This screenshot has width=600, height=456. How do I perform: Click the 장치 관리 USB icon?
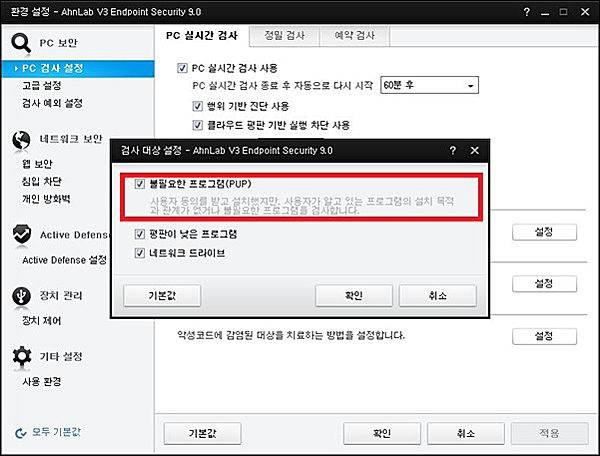coord(21,296)
